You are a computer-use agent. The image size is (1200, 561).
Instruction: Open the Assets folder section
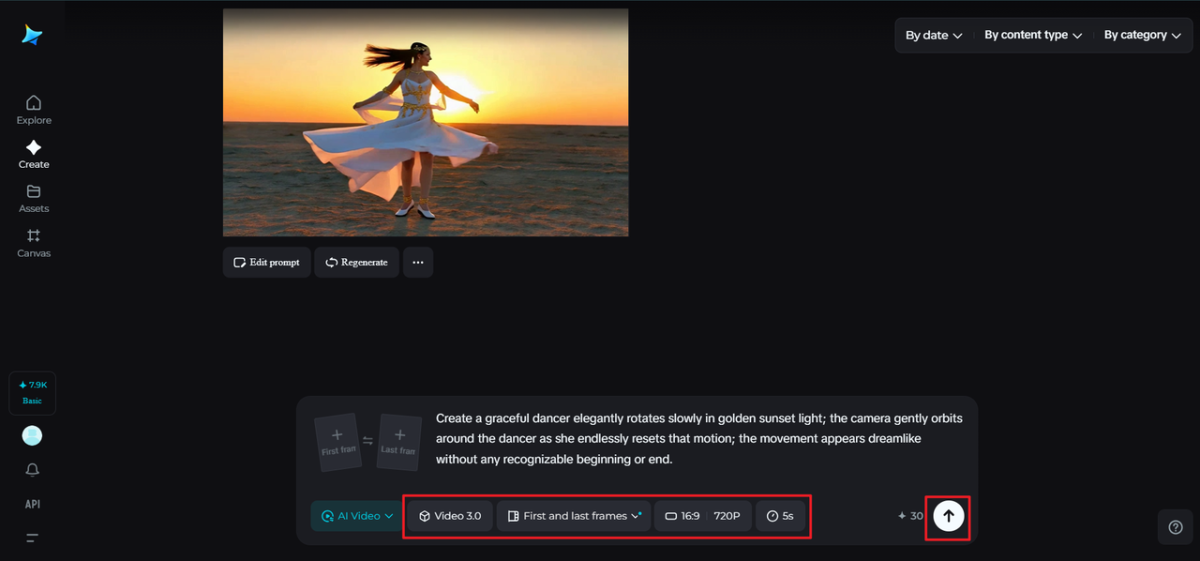tap(33, 198)
